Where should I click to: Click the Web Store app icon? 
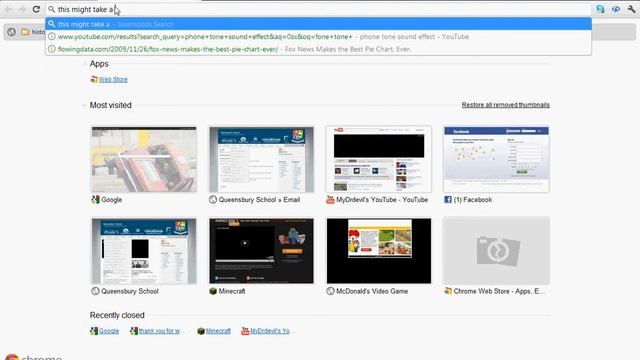[x=94, y=79]
